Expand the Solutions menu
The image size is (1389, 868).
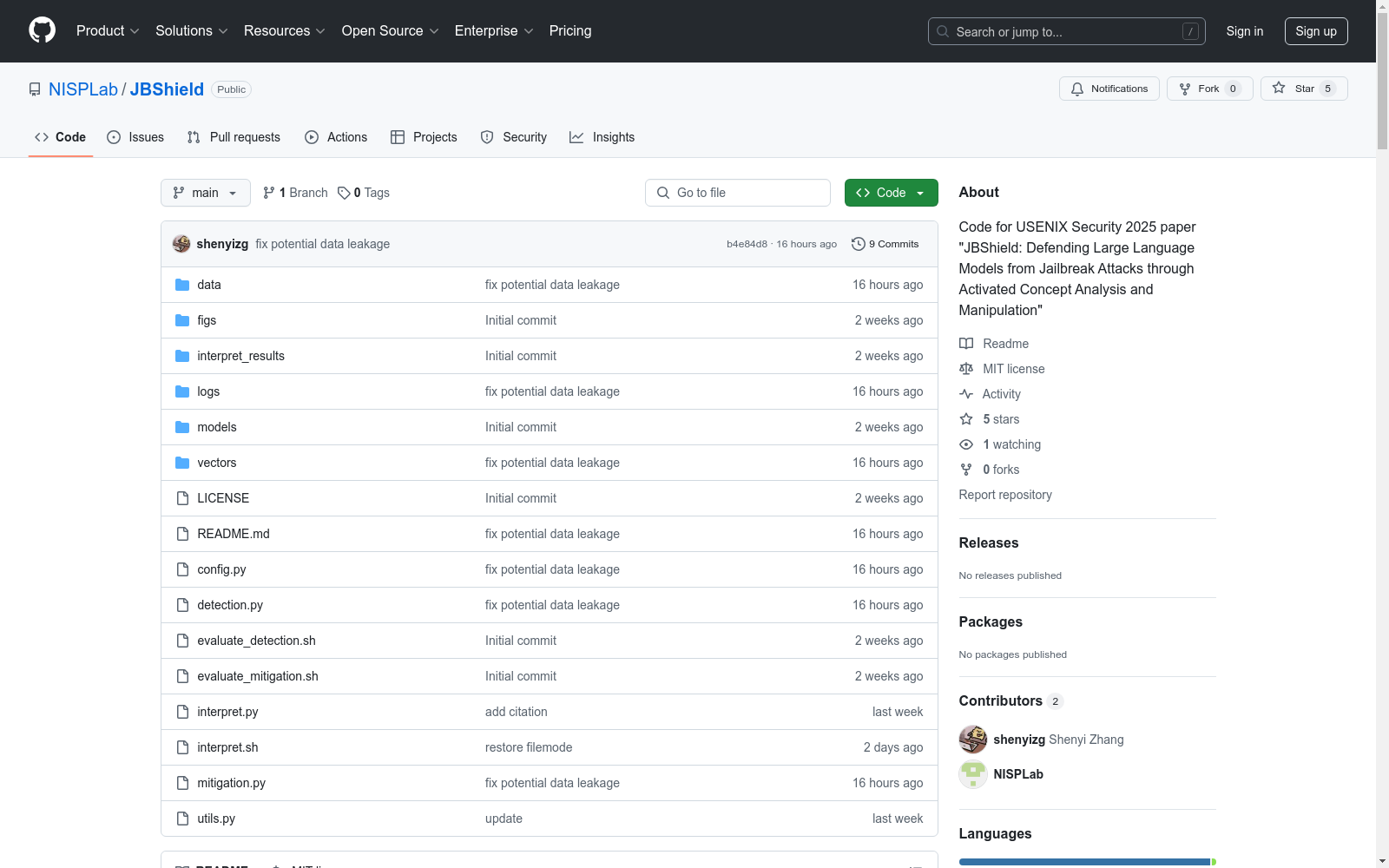192,30
